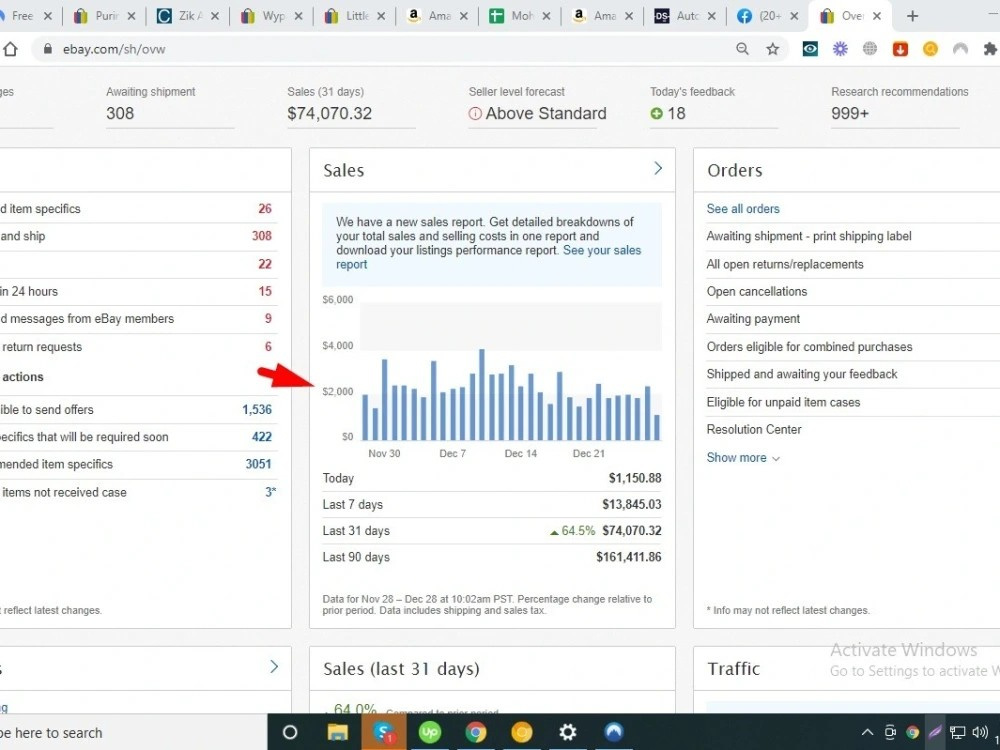Screen dimensions: 1000x750
Task: Open Windows Settings gear on the taskbar
Action: point(568,732)
